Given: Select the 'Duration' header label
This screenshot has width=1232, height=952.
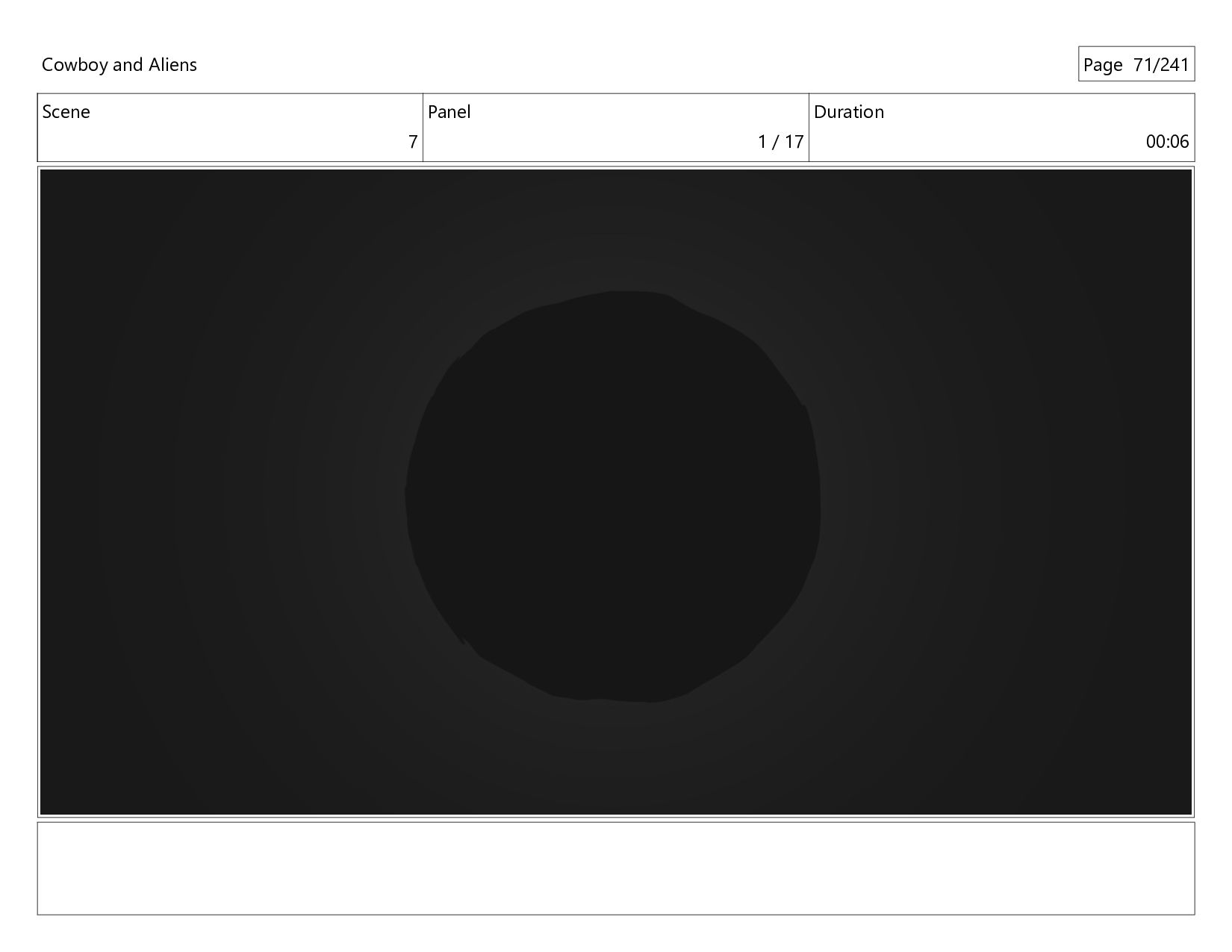Looking at the screenshot, I should coord(848,112).
